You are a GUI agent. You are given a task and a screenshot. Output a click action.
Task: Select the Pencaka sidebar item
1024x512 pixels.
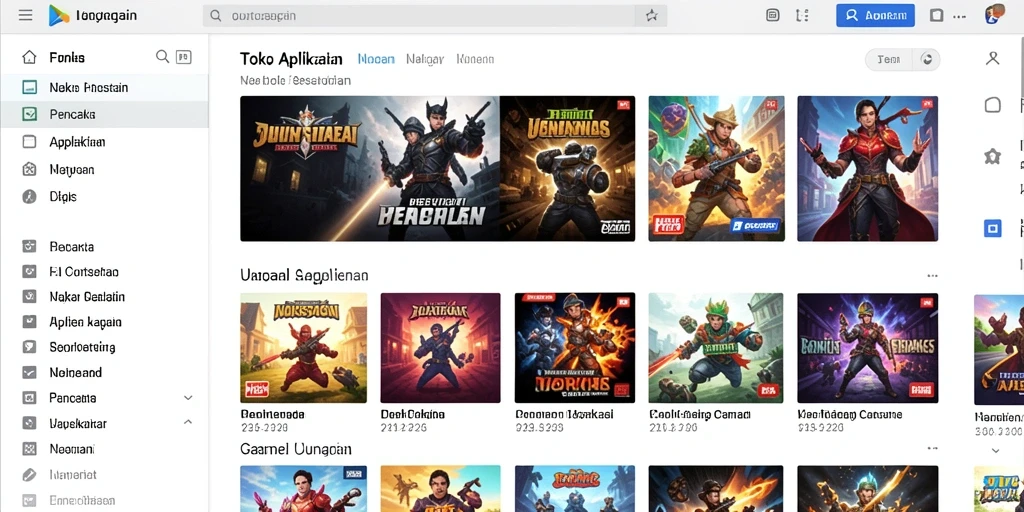[104, 114]
